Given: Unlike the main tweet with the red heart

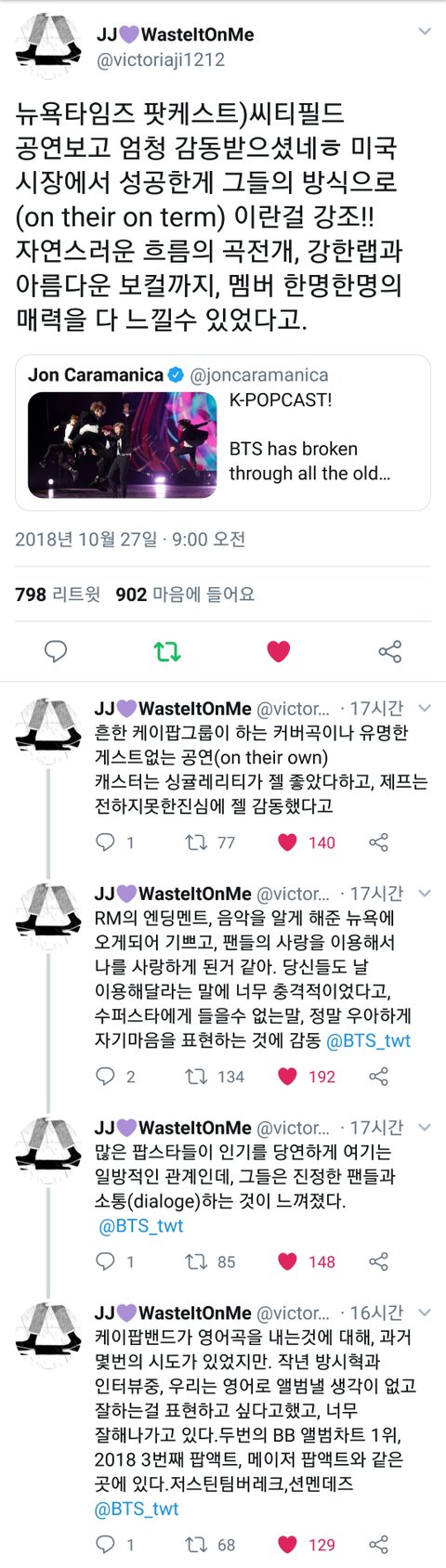Looking at the screenshot, I should (279, 651).
